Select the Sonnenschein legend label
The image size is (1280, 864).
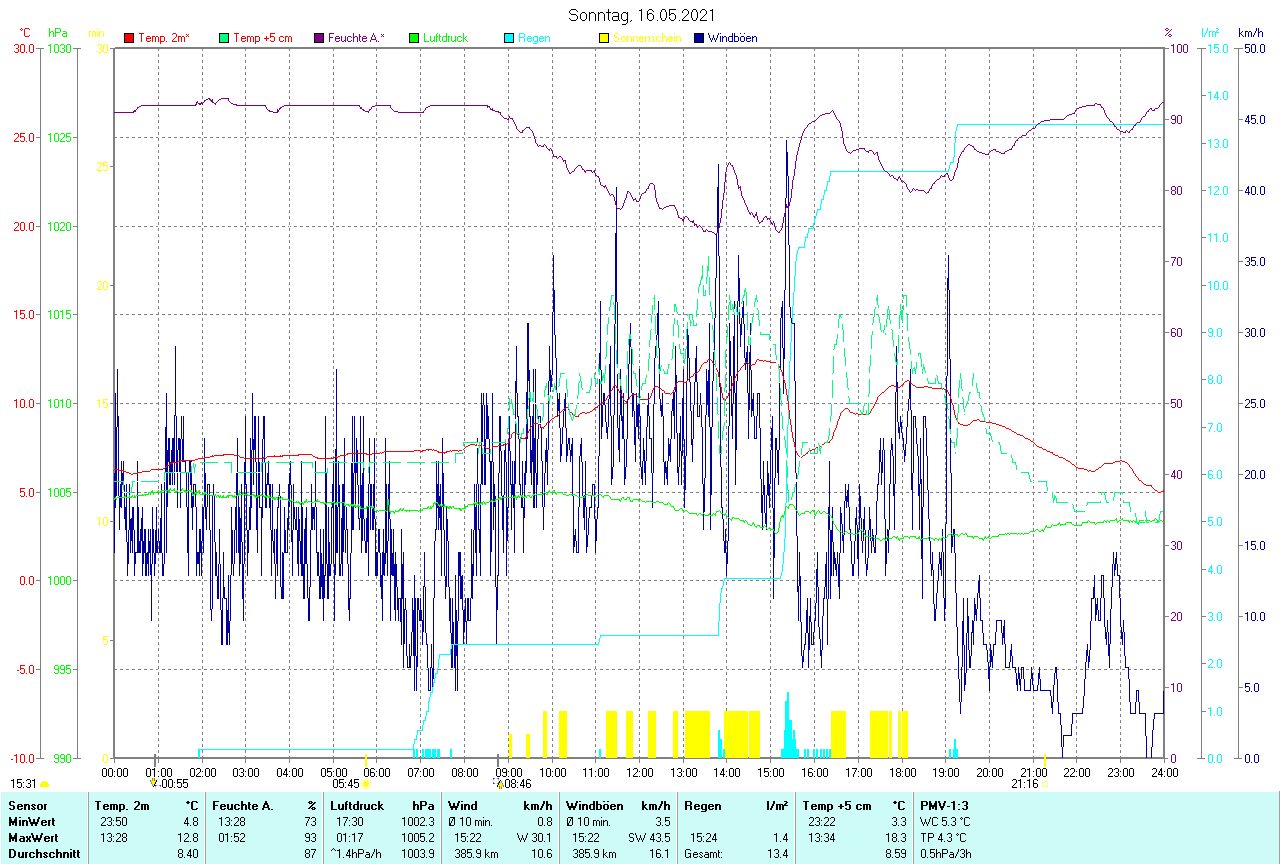point(647,38)
